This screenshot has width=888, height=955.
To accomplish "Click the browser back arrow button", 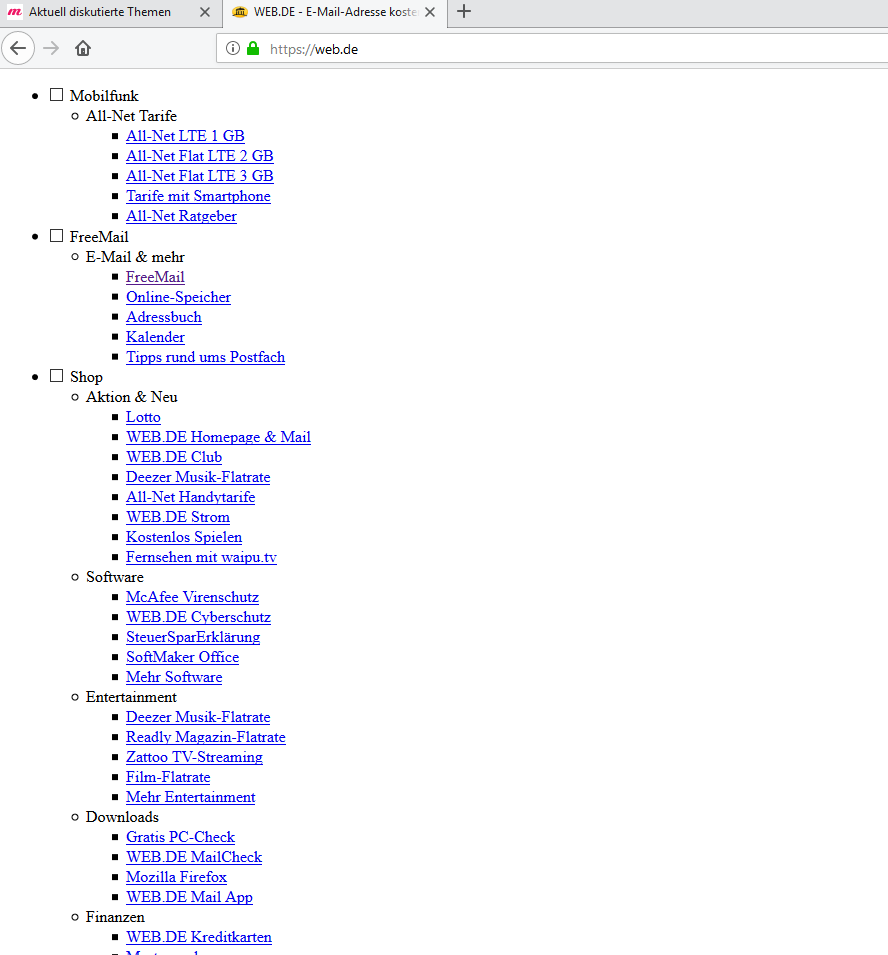I will point(18,48).
